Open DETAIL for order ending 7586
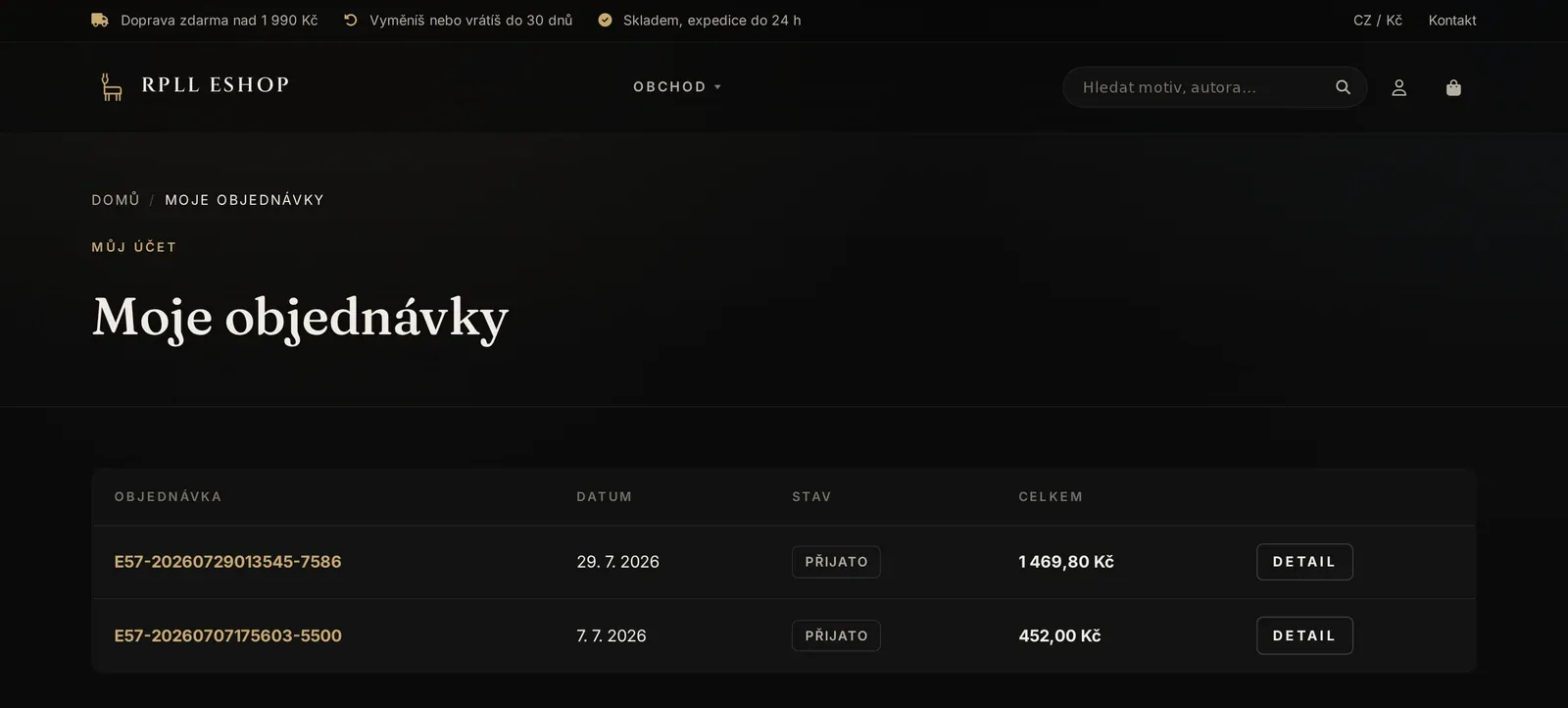 [1304, 562]
